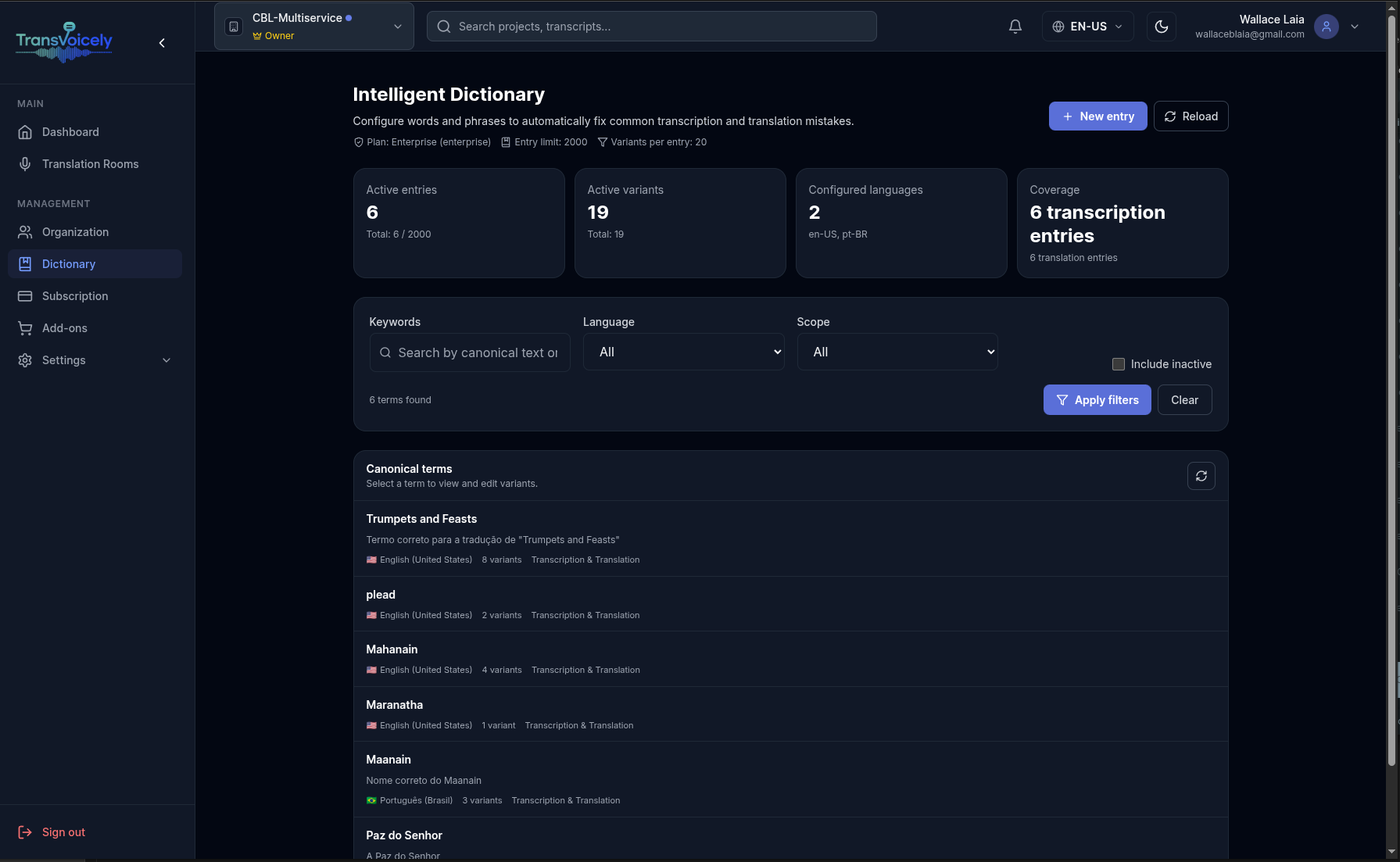Focus the keyword search field
This screenshot has height=862, width=1400.
(470, 352)
